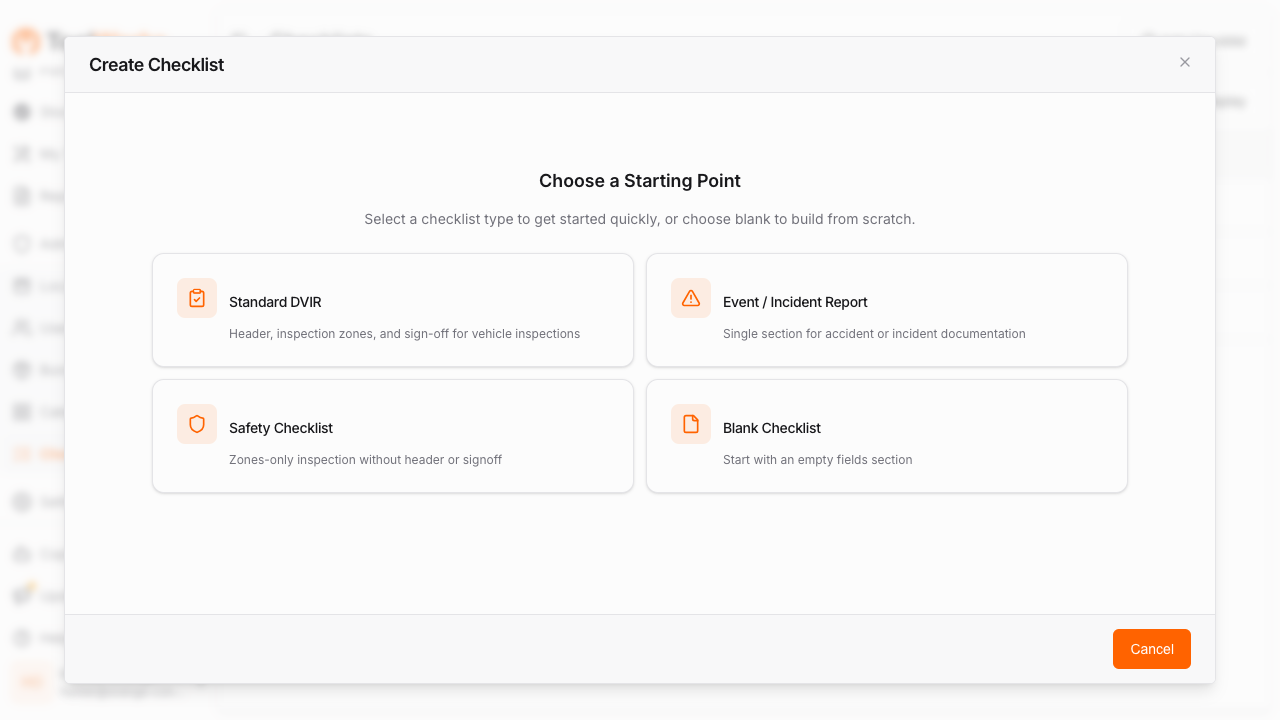The height and width of the screenshot is (720, 1280).
Task: Select the clipboard icon on Standard DVIR card
Action: (x=196, y=297)
